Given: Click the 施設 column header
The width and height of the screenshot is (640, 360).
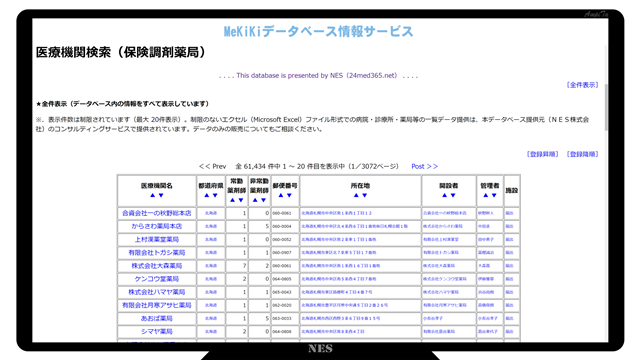Looking at the screenshot, I should click(x=512, y=191).
